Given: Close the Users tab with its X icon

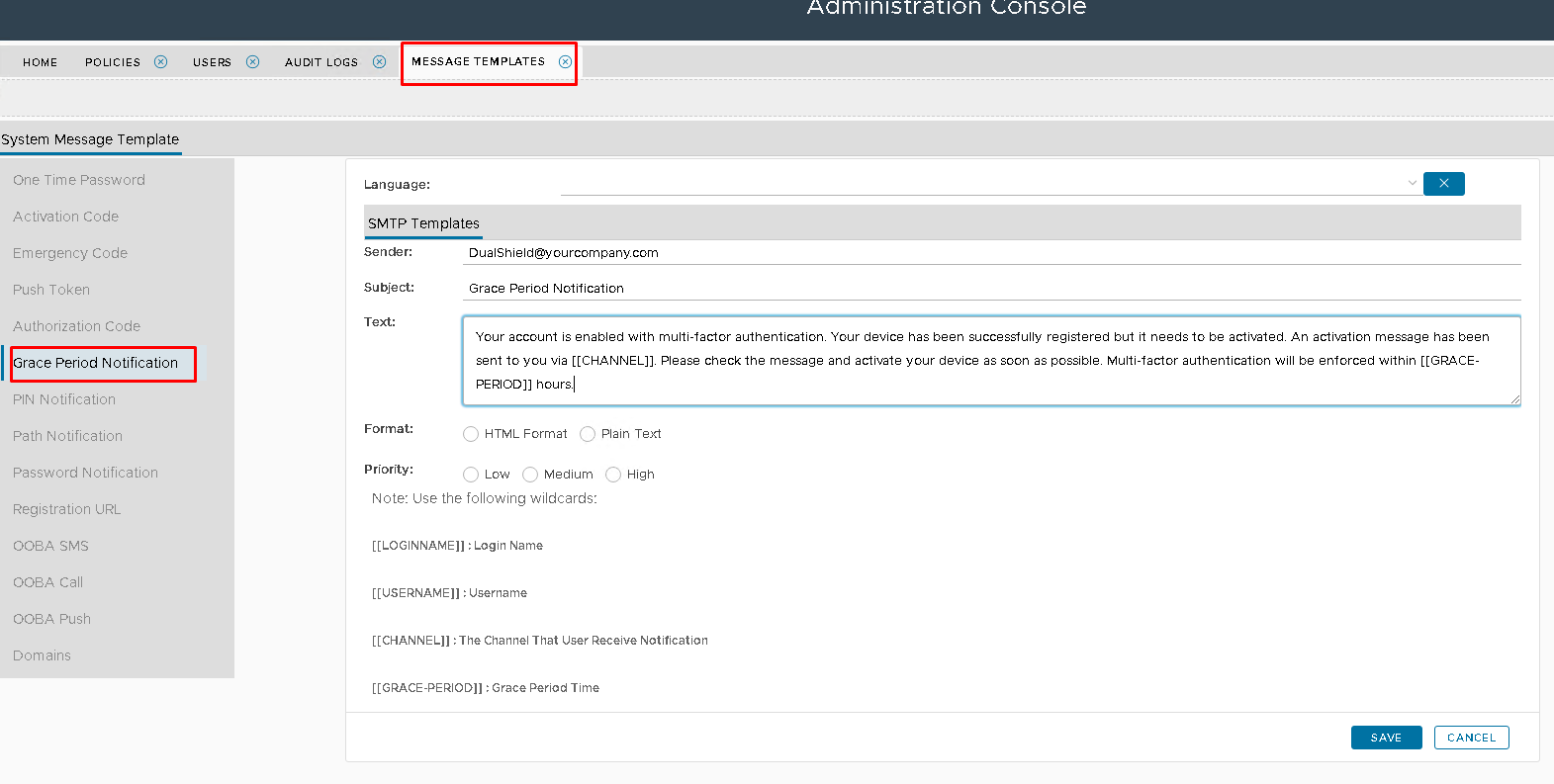Looking at the screenshot, I should point(252,61).
